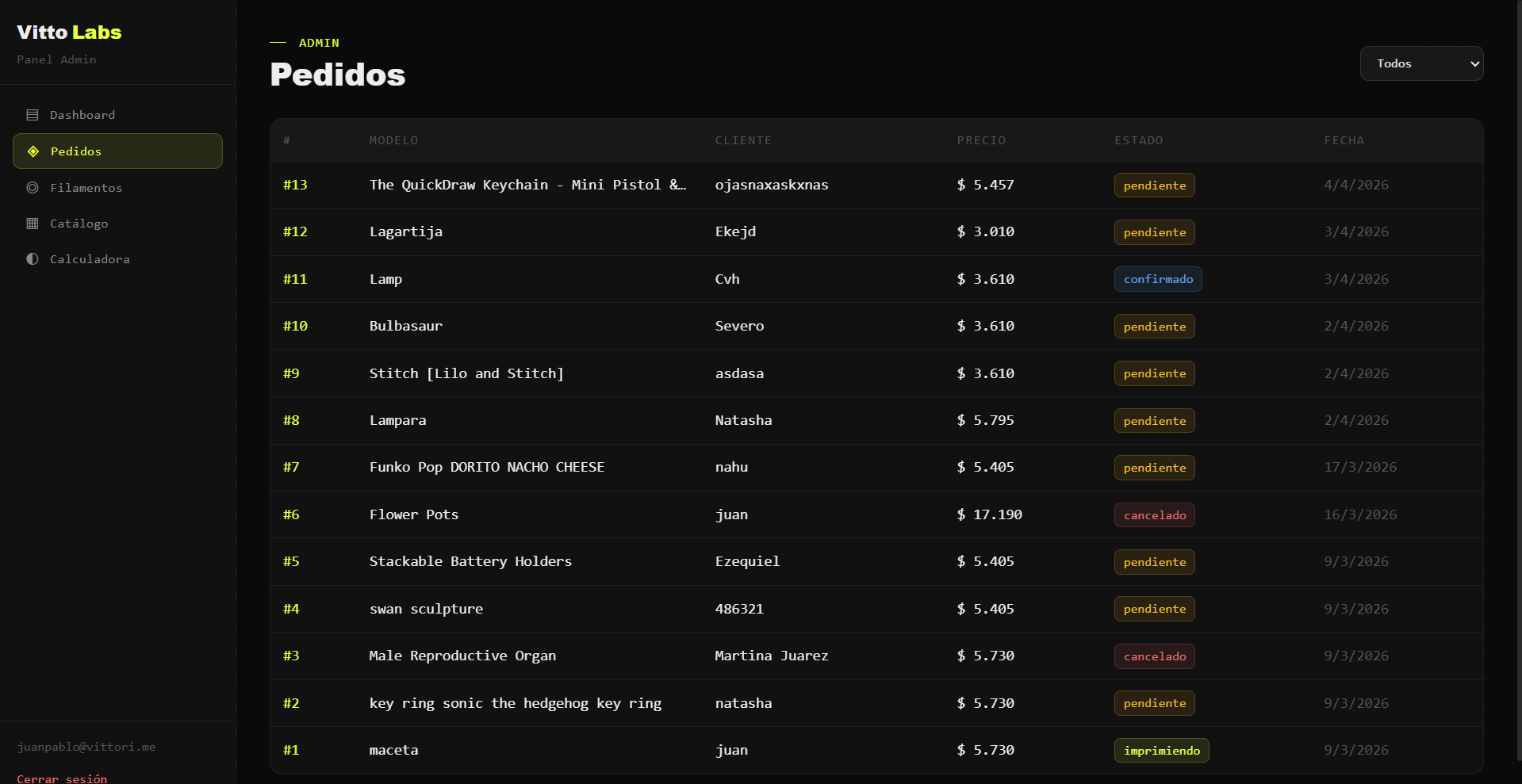The width and height of the screenshot is (1522, 784).
Task: Open the Catálogo section
Action: pos(117,224)
